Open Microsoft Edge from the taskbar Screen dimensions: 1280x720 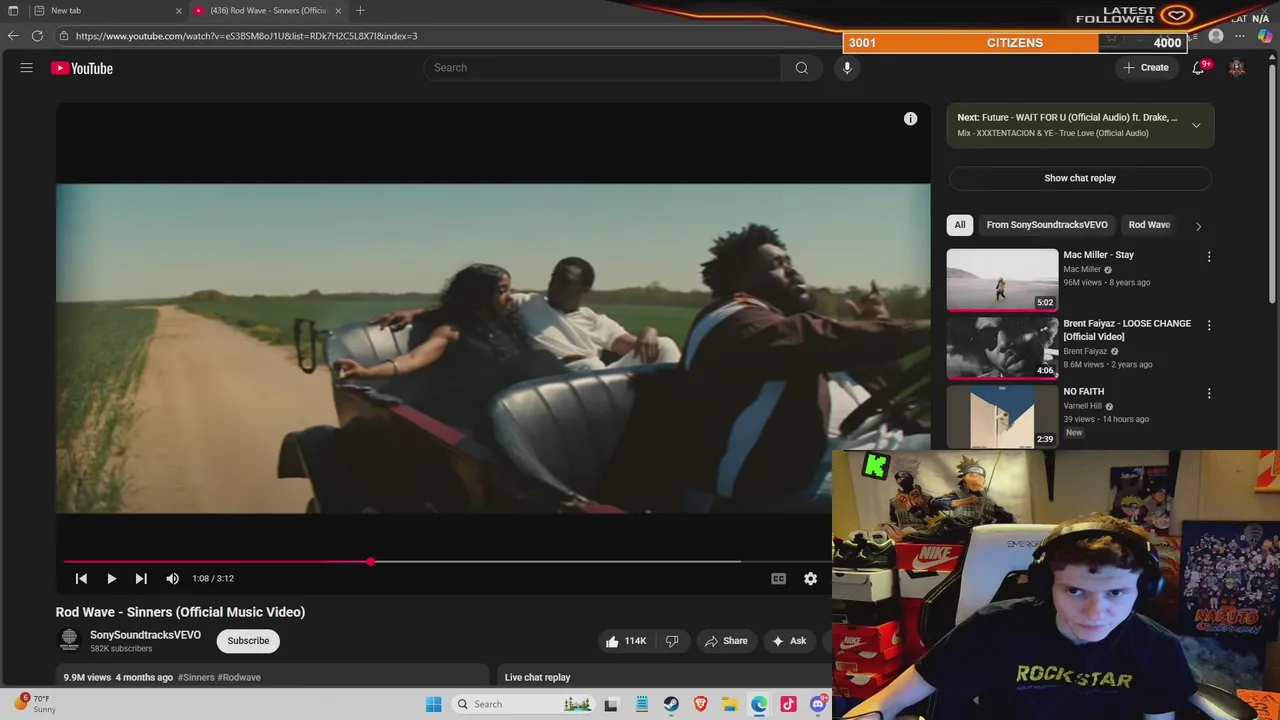pyautogui.click(x=759, y=704)
